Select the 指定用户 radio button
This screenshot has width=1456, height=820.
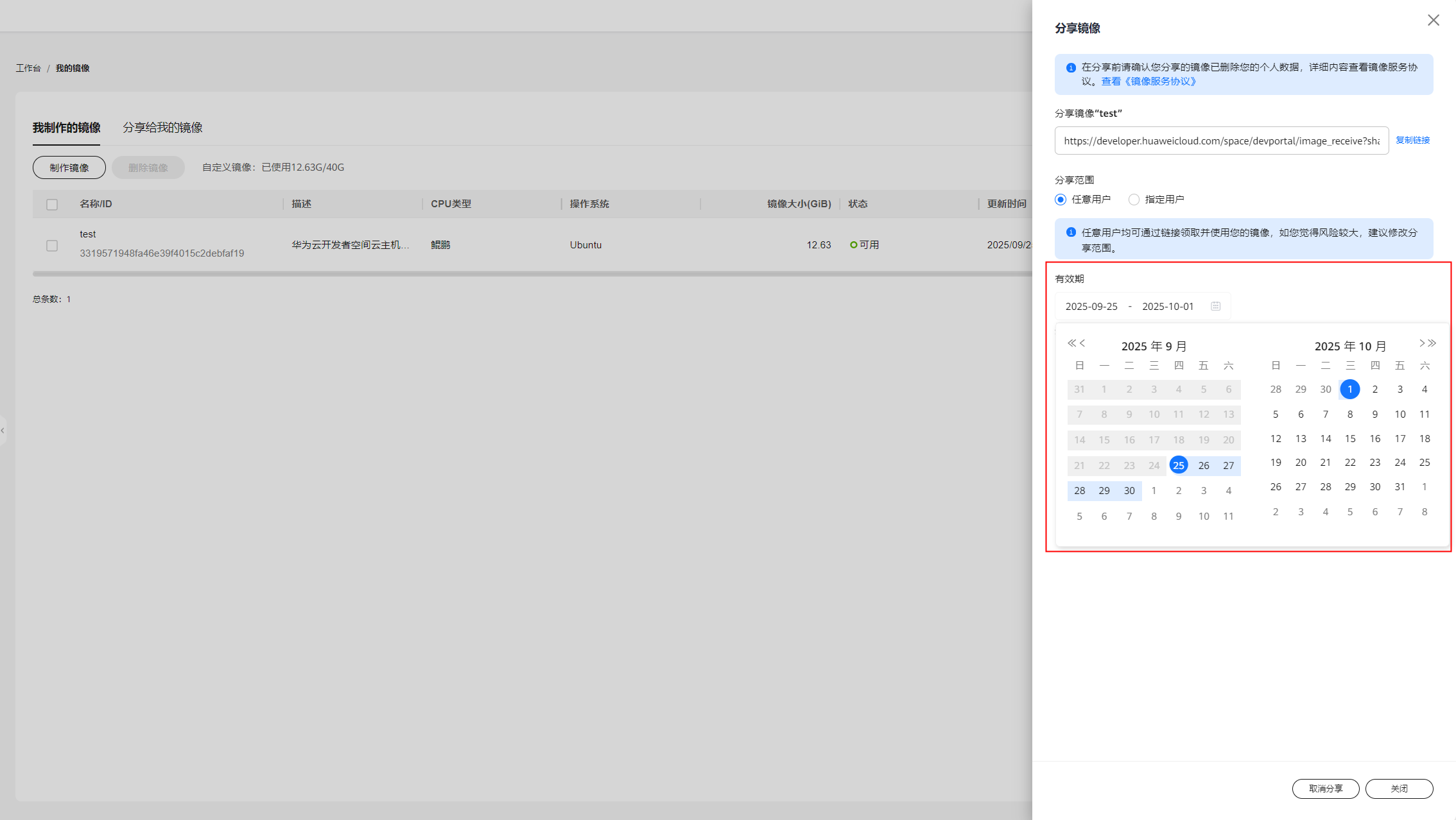pos(1134,200)
